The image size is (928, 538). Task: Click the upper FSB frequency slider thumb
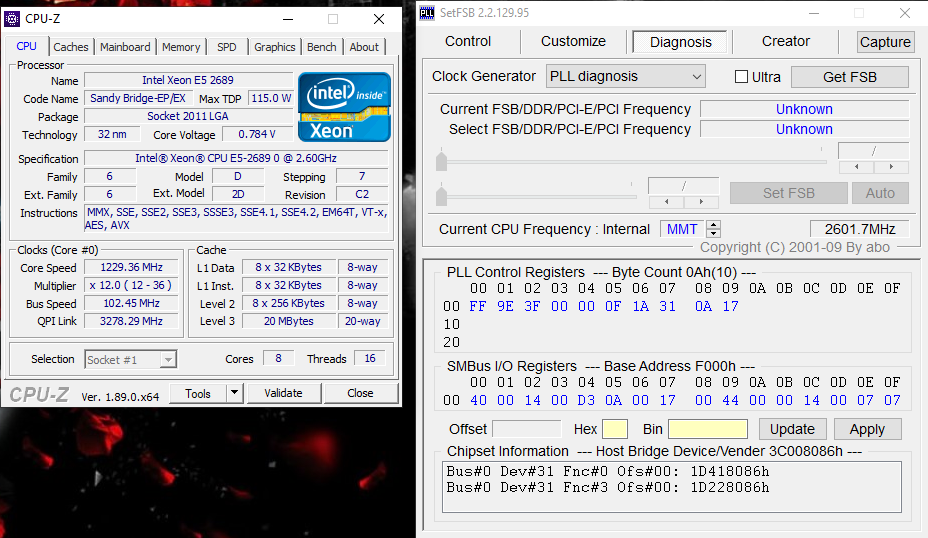tap(441, 162)
